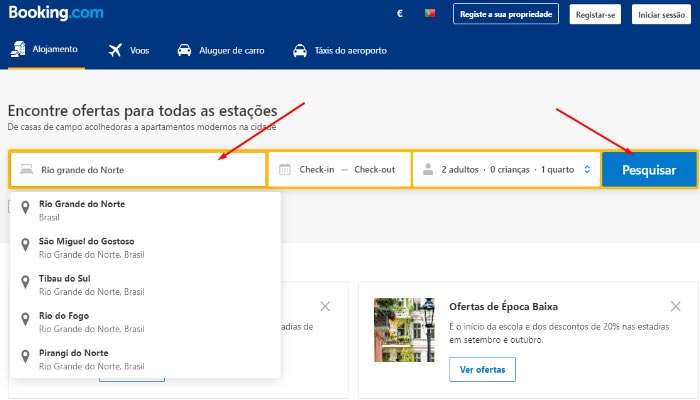Open the Check-out date picker

click(375, 170)
